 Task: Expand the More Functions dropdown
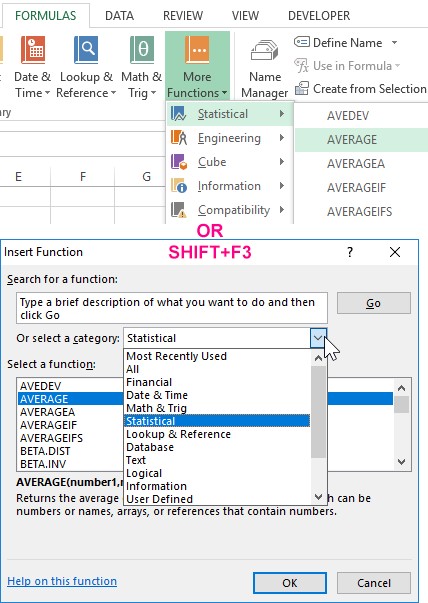(x=197, y=66)
